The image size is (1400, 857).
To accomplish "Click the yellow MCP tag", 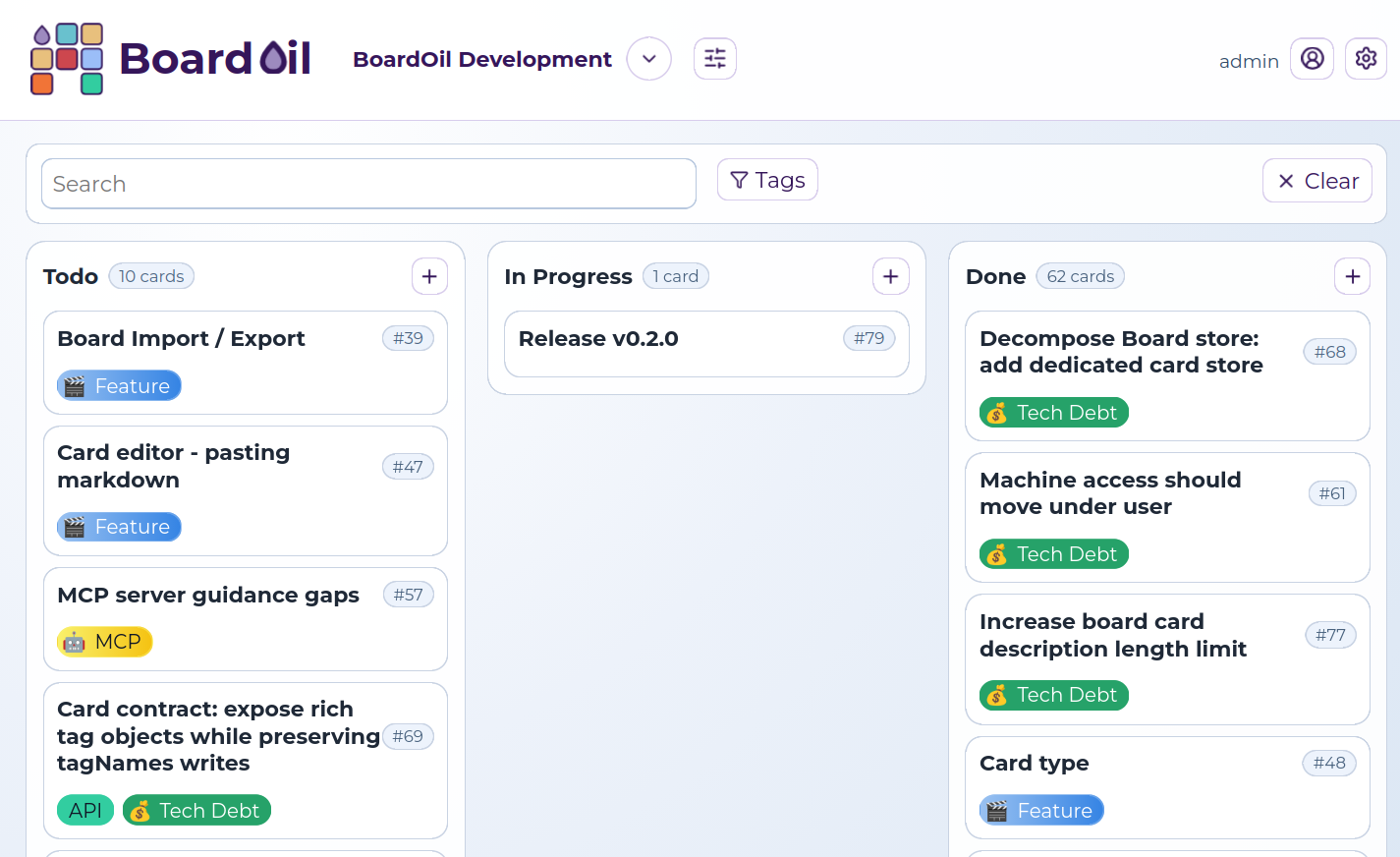I will click(105, 642).
